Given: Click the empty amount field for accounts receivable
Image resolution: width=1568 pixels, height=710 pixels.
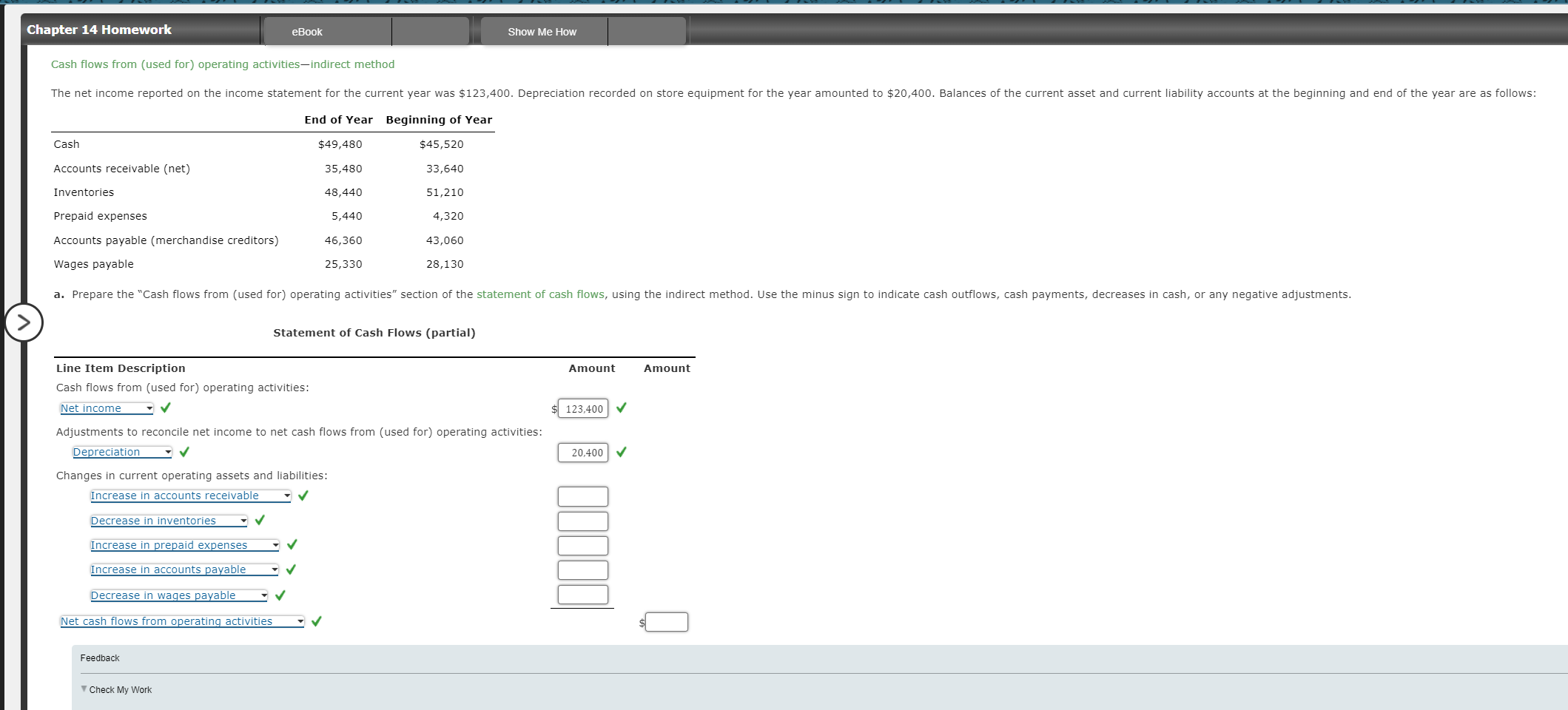Looking at the screenshot, I should point(582,496).
